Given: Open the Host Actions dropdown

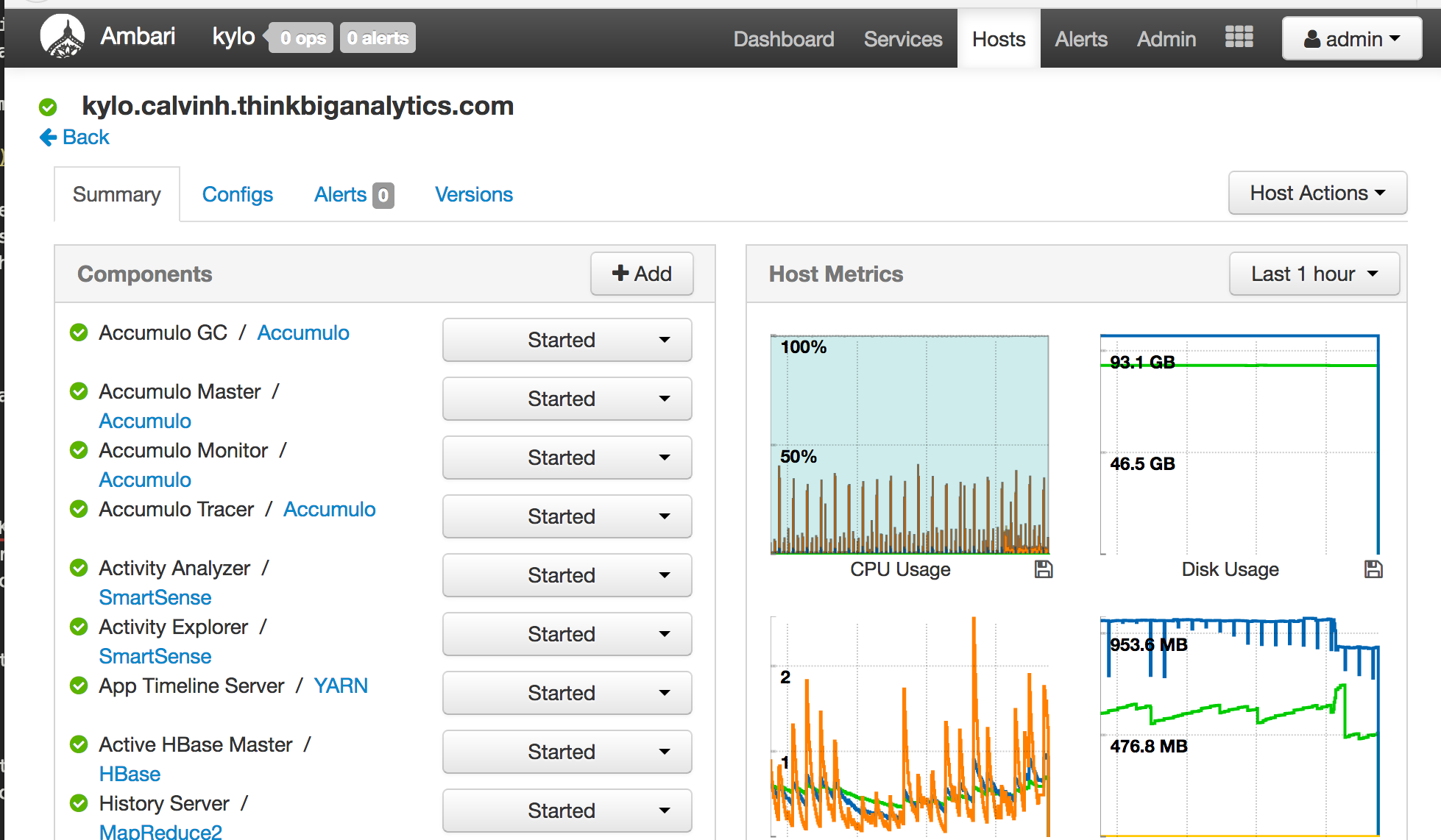Looking at the screenshot, I should click(1317, 193).
